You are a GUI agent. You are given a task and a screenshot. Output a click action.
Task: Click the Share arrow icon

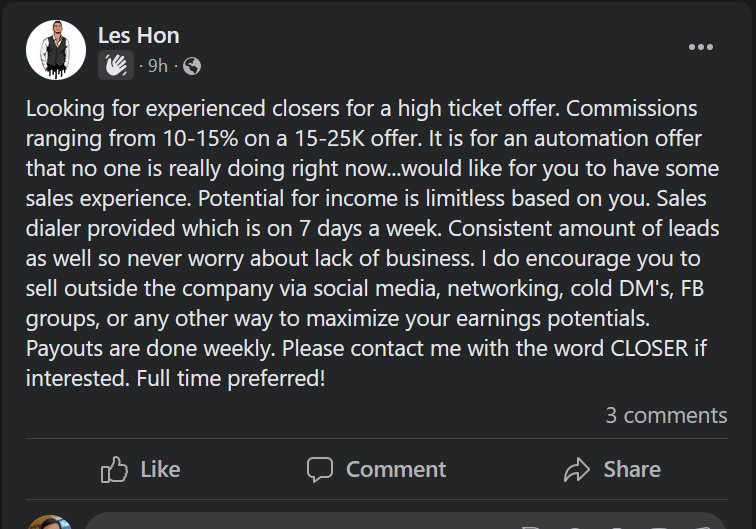[x=577, y=469]
